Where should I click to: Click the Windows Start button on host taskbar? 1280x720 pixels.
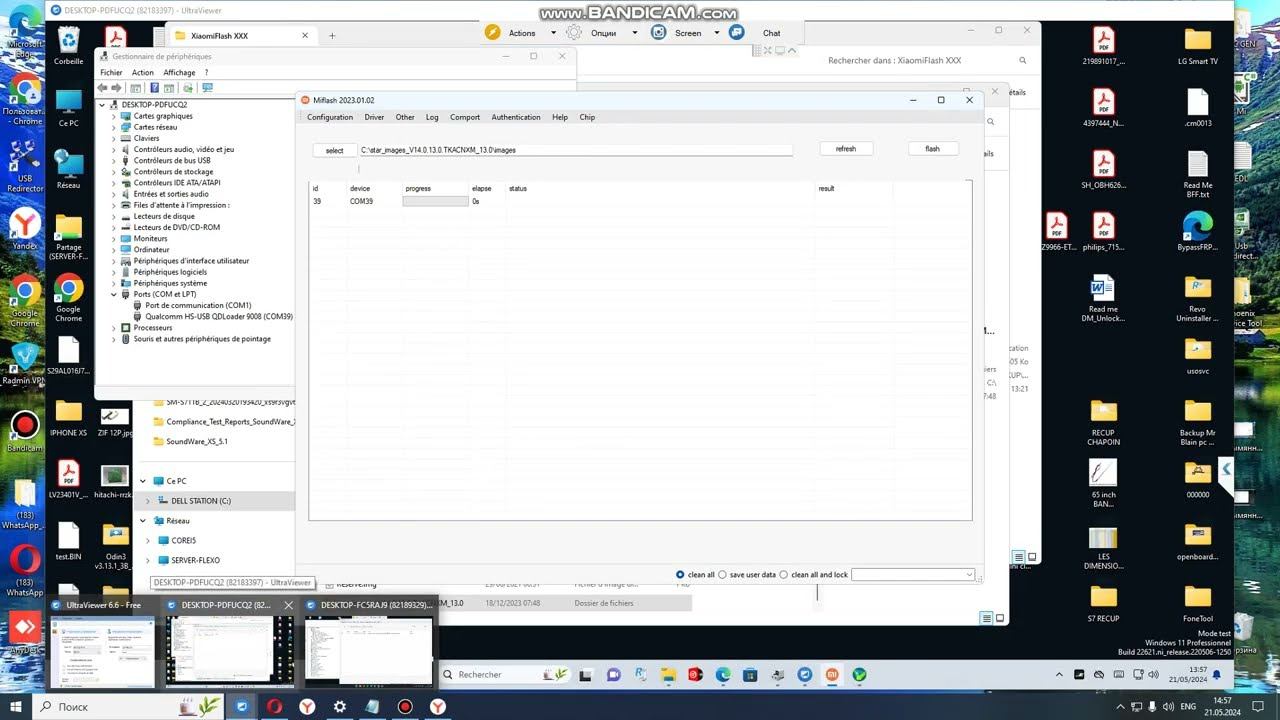(x=17, y=706)
